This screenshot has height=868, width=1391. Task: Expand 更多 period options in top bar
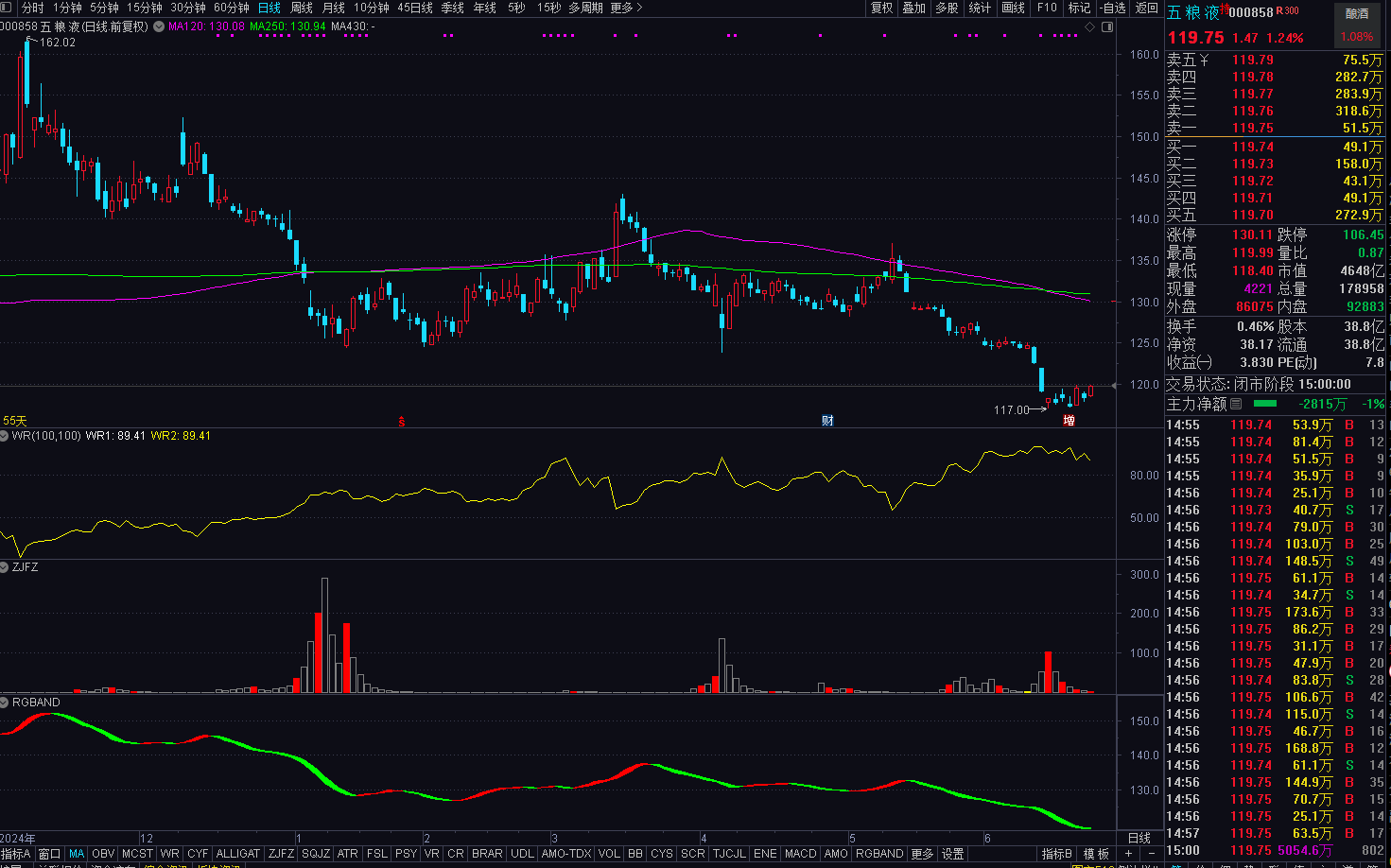point(626,8)
